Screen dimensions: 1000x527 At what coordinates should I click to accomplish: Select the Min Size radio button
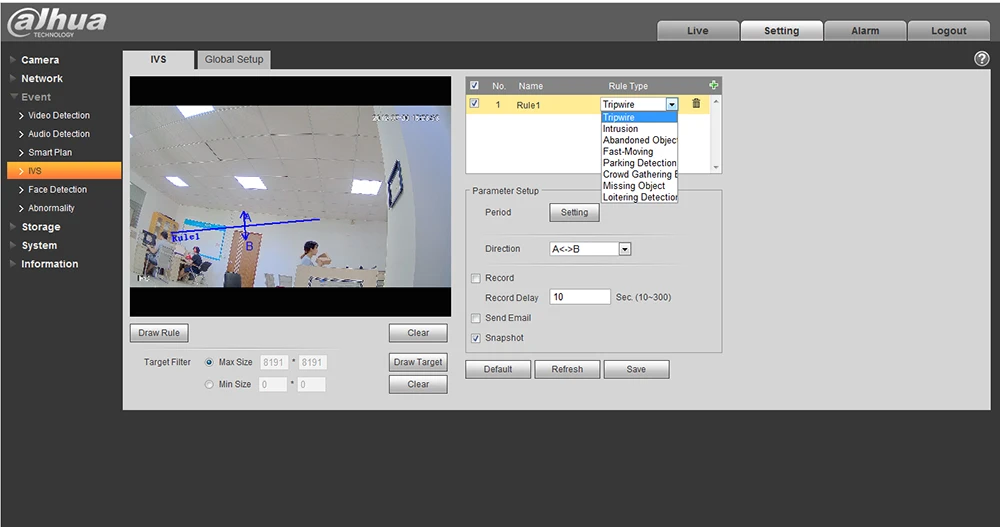coord(209,385)
